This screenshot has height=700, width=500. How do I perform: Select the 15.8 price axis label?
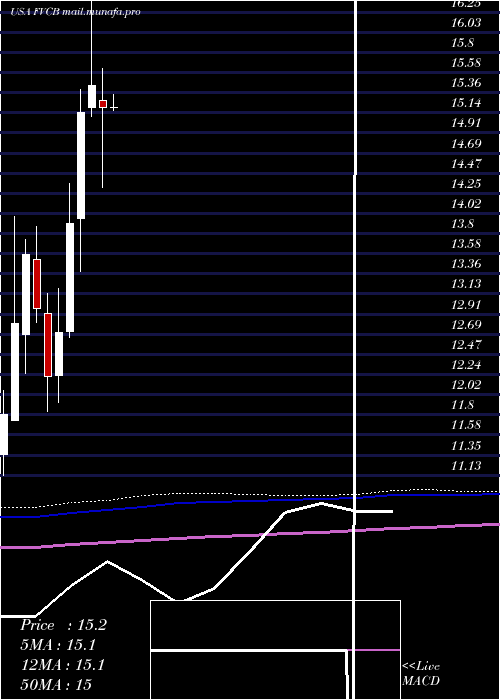pos(462,43)
